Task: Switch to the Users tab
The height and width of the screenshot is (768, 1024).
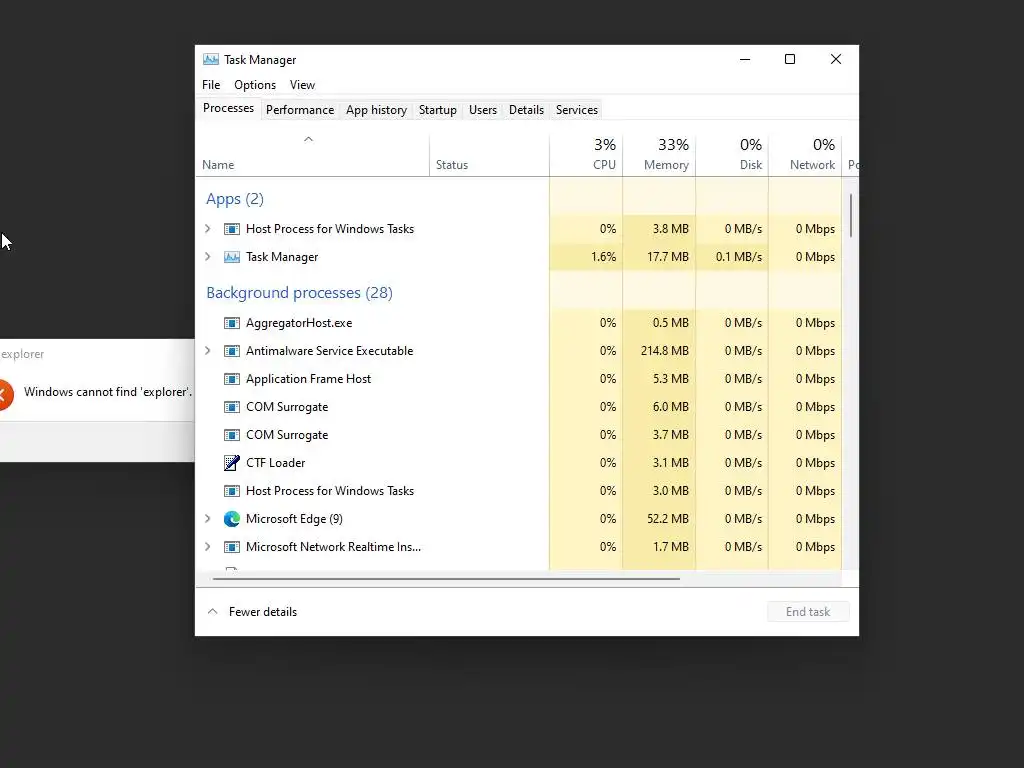Action: [483, 110]
